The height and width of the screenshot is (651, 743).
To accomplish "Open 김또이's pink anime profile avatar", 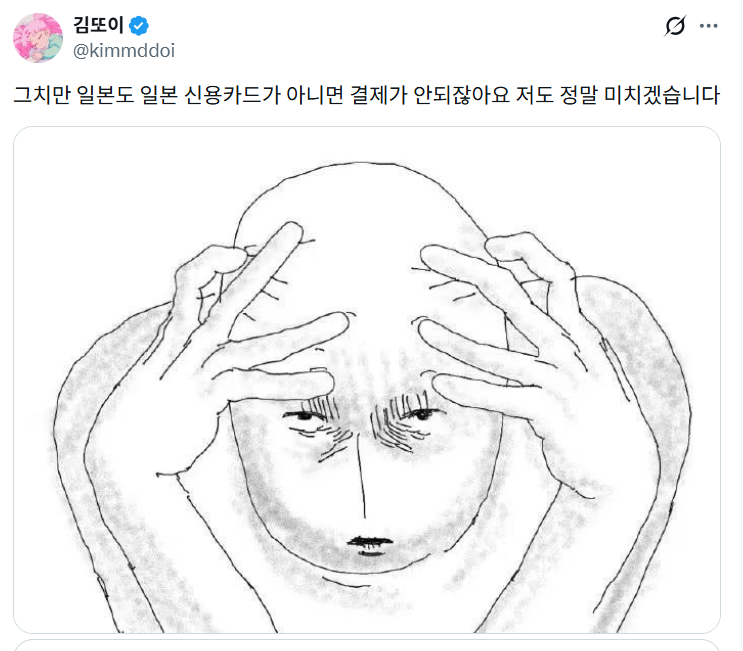I will coord(38,37).
